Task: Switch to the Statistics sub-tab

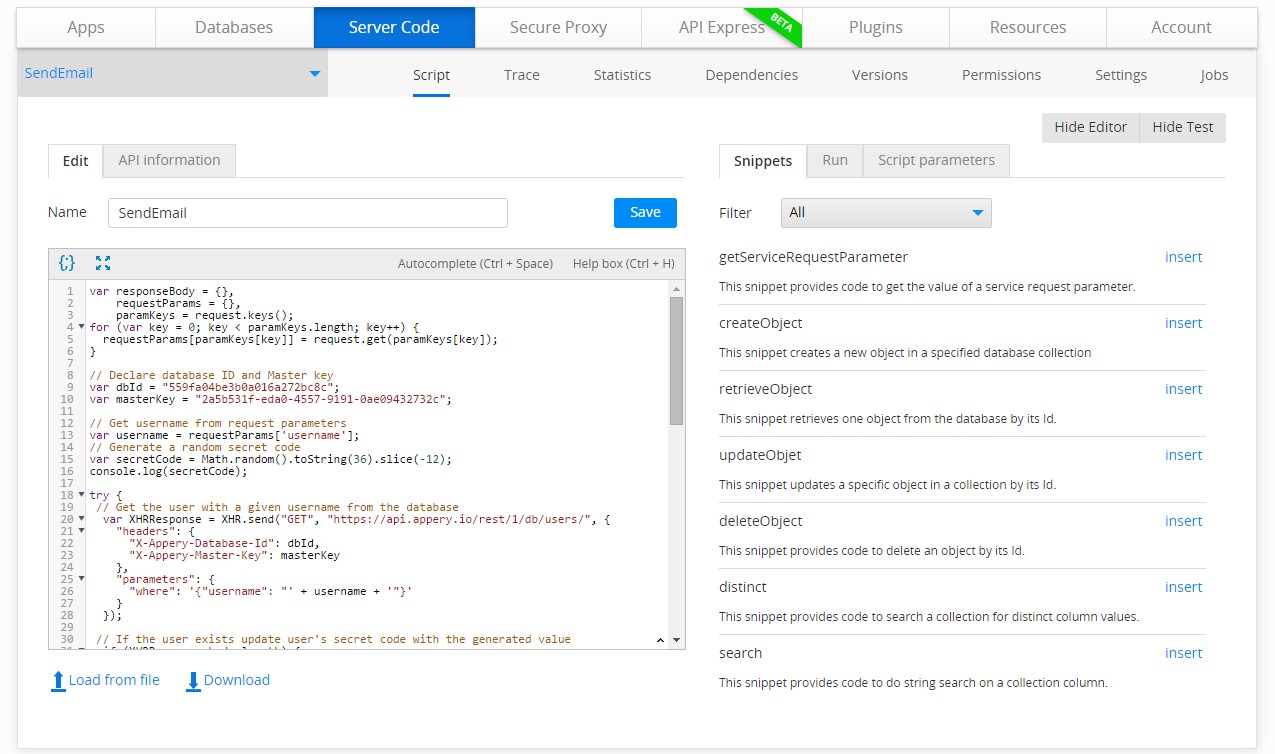Action: 622,75
